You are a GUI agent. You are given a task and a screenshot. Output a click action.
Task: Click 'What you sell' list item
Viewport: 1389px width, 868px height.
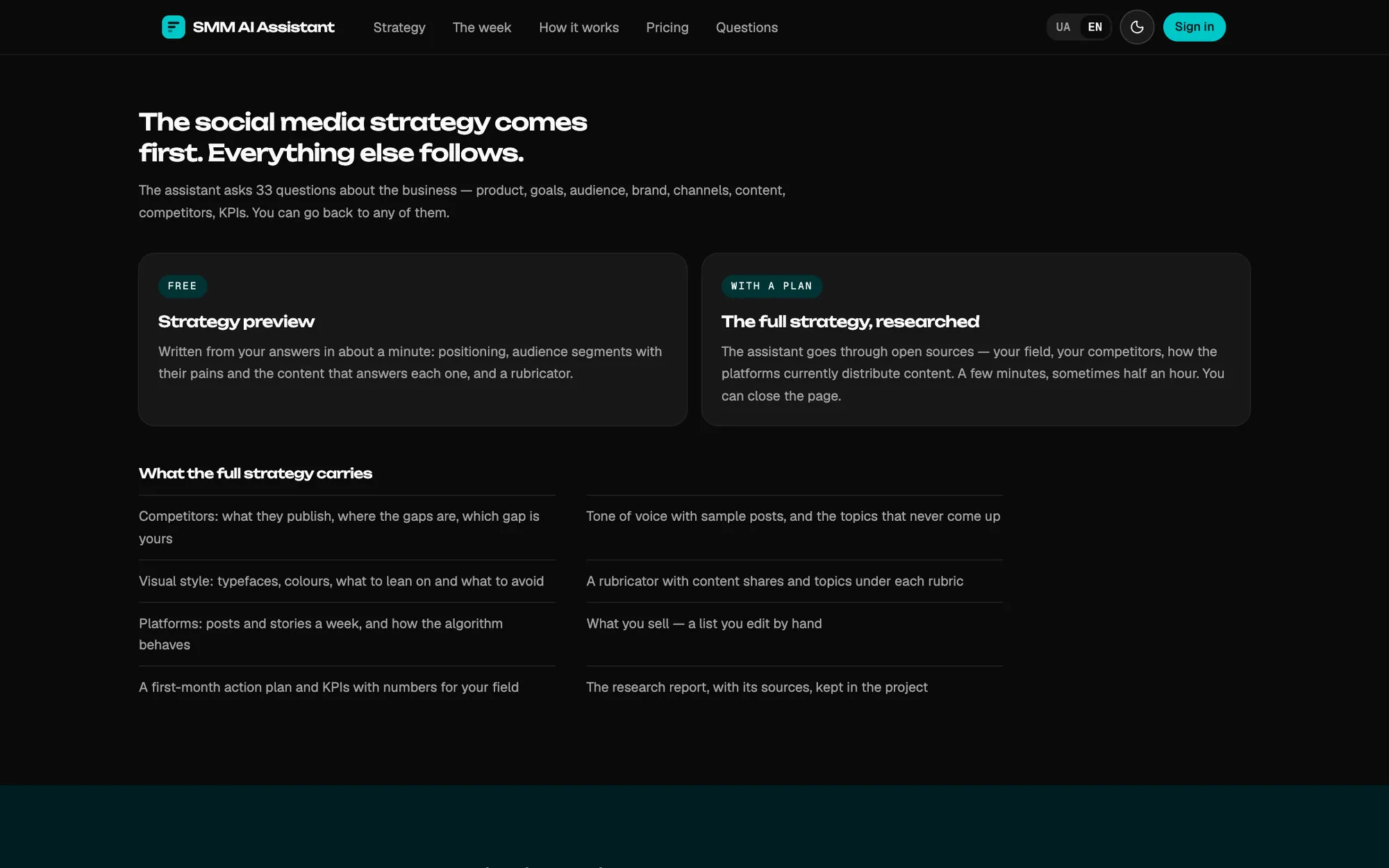pos(704,624)
